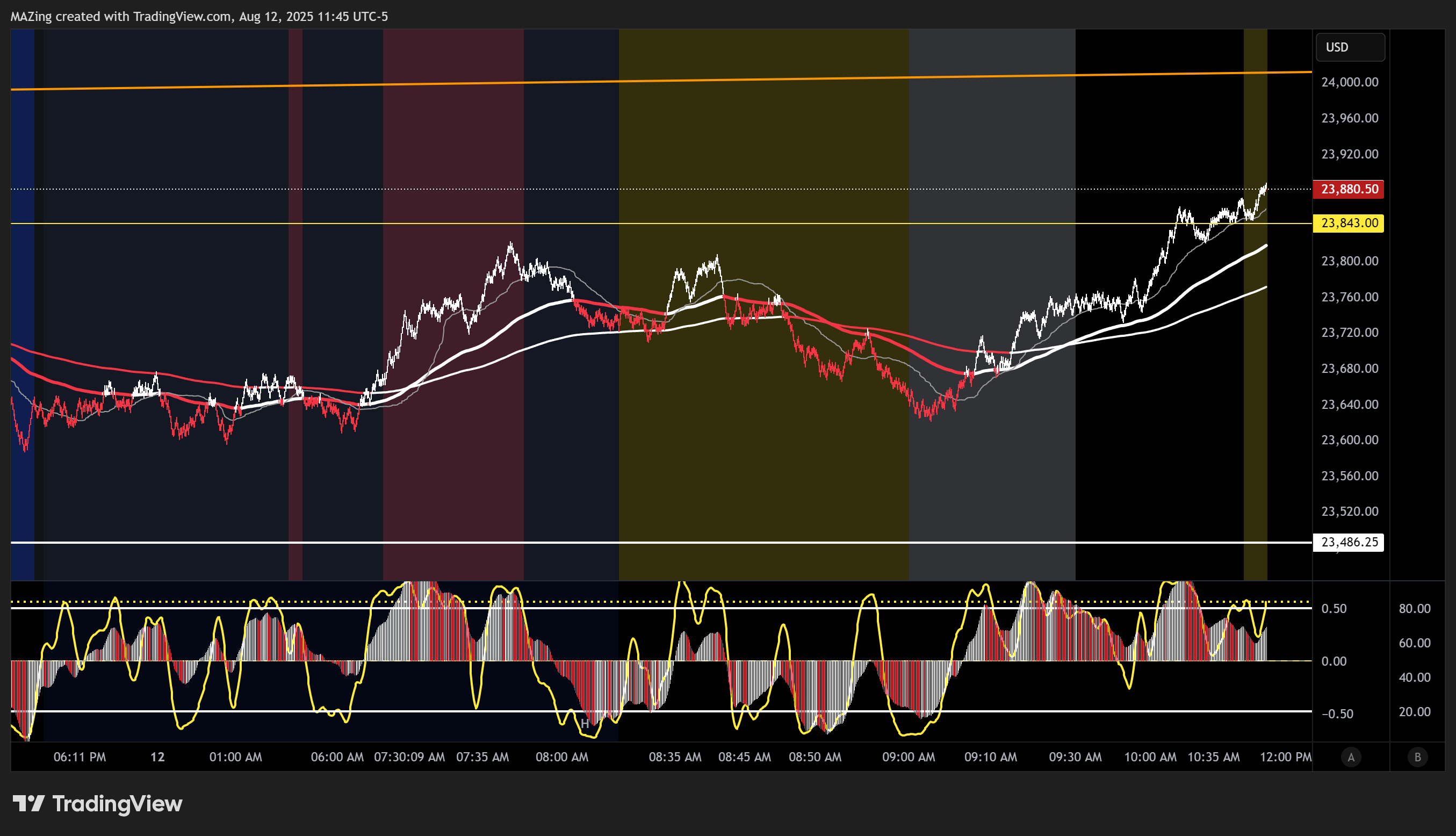Screen dimensions: 1456x836
Task: Click the 07:30:09 AM time label
Action: pyautogui.click(x=409, y=758)
